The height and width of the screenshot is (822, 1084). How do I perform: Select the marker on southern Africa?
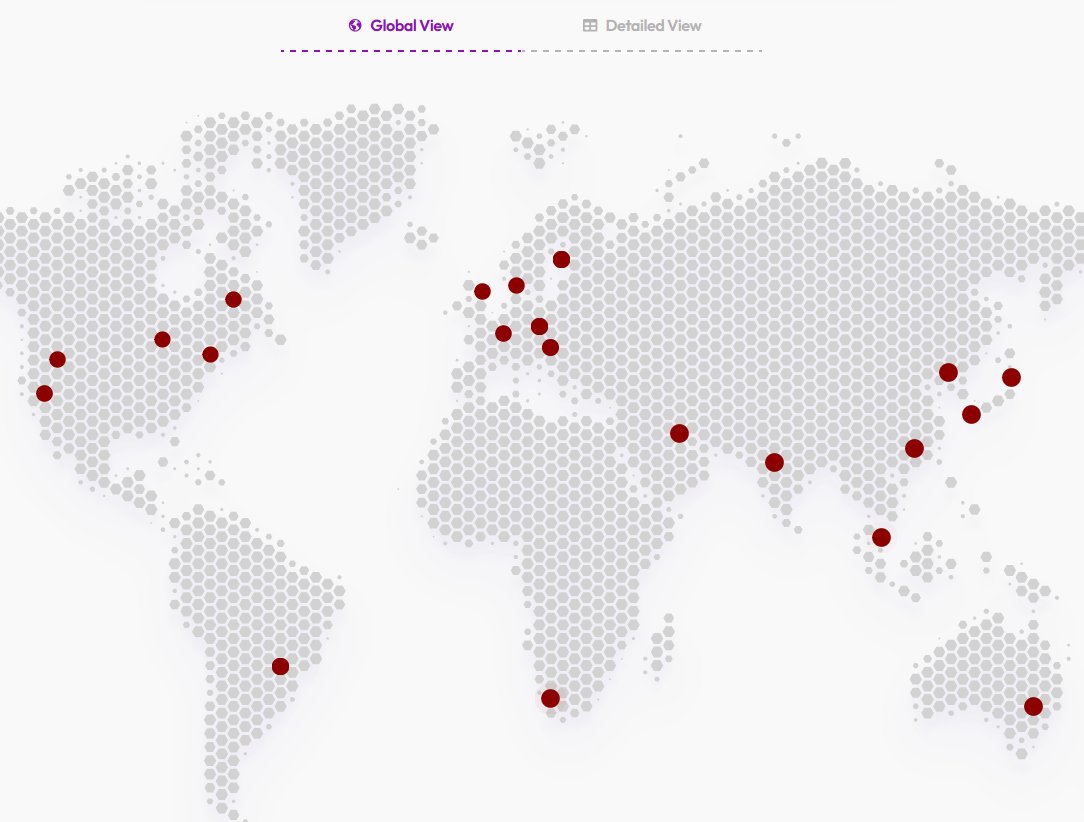click(550, 697)
